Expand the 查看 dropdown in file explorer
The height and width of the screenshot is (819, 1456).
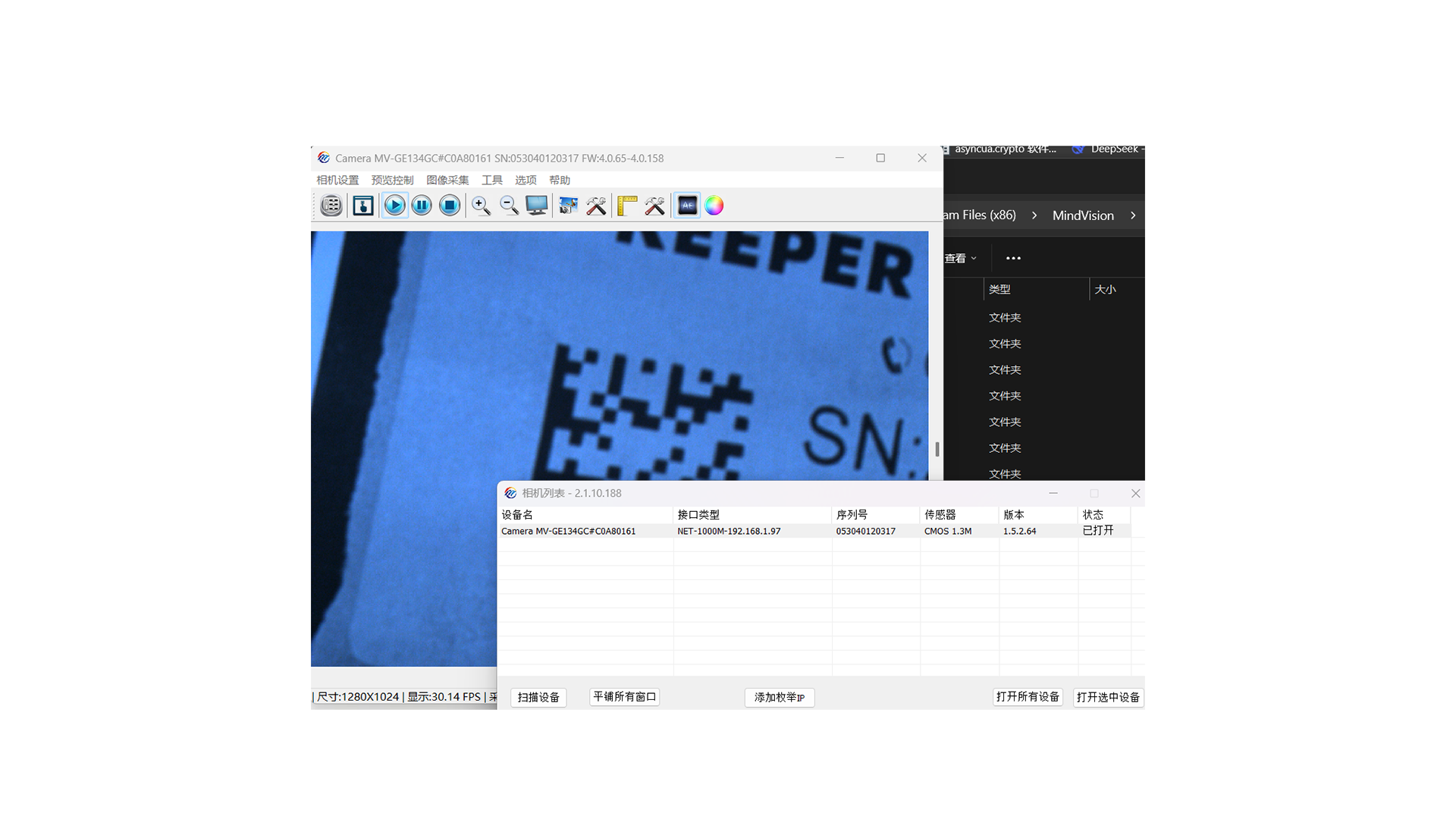click(x=960, y=259)
